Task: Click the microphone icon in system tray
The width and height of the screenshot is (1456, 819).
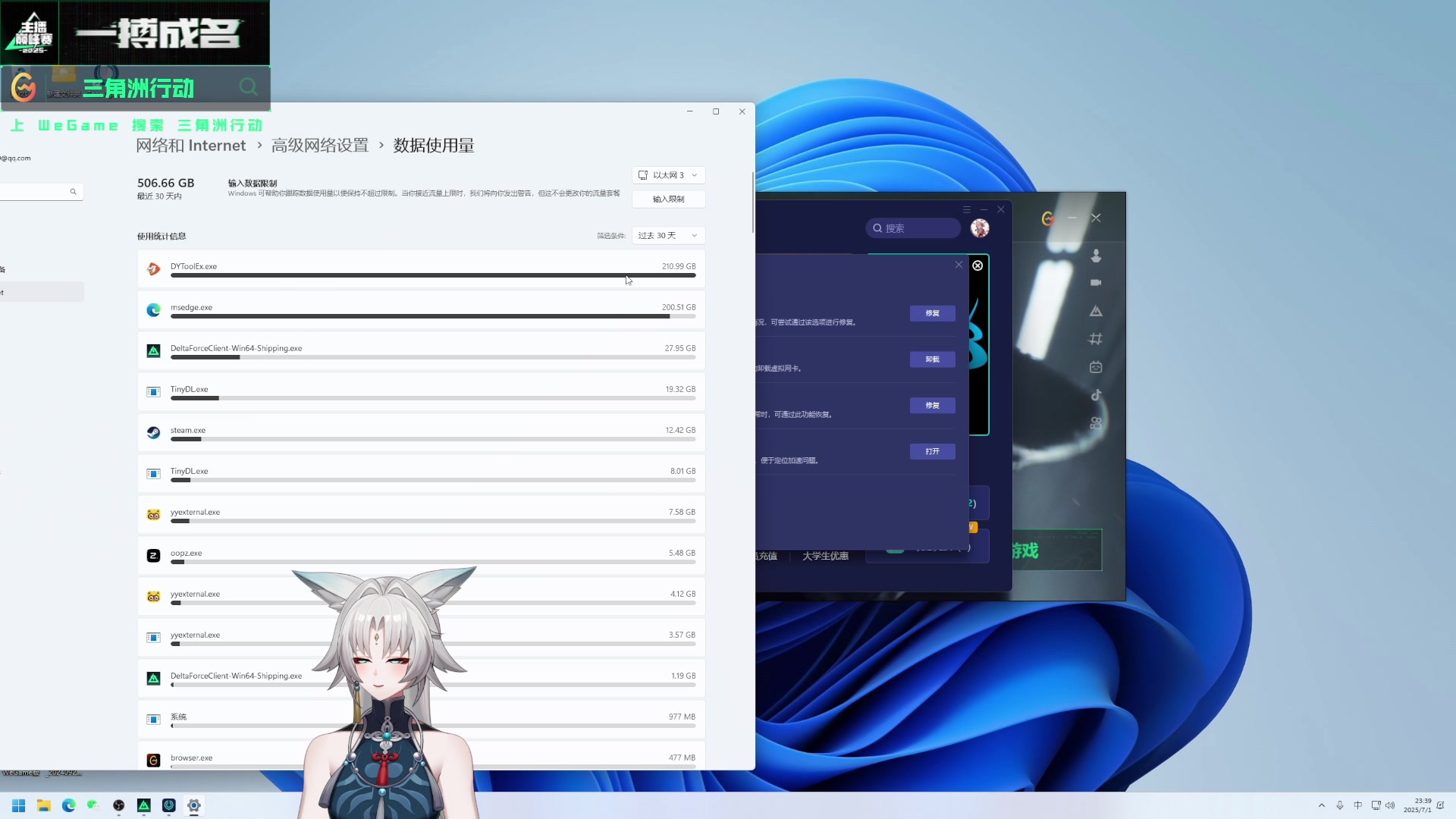Action: pyautogui.click(x=1340, y=805)
